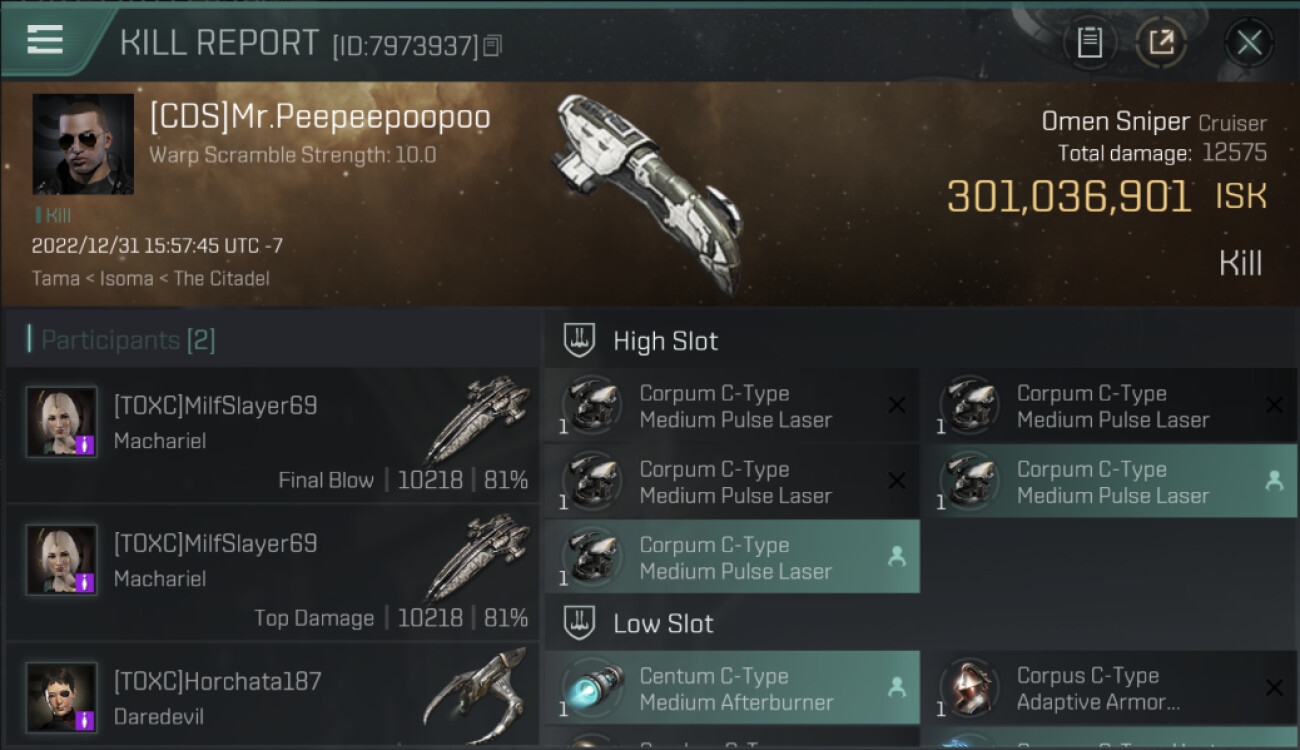Select Corpus C-Type Adaptive Armor module

point(1109,688)
